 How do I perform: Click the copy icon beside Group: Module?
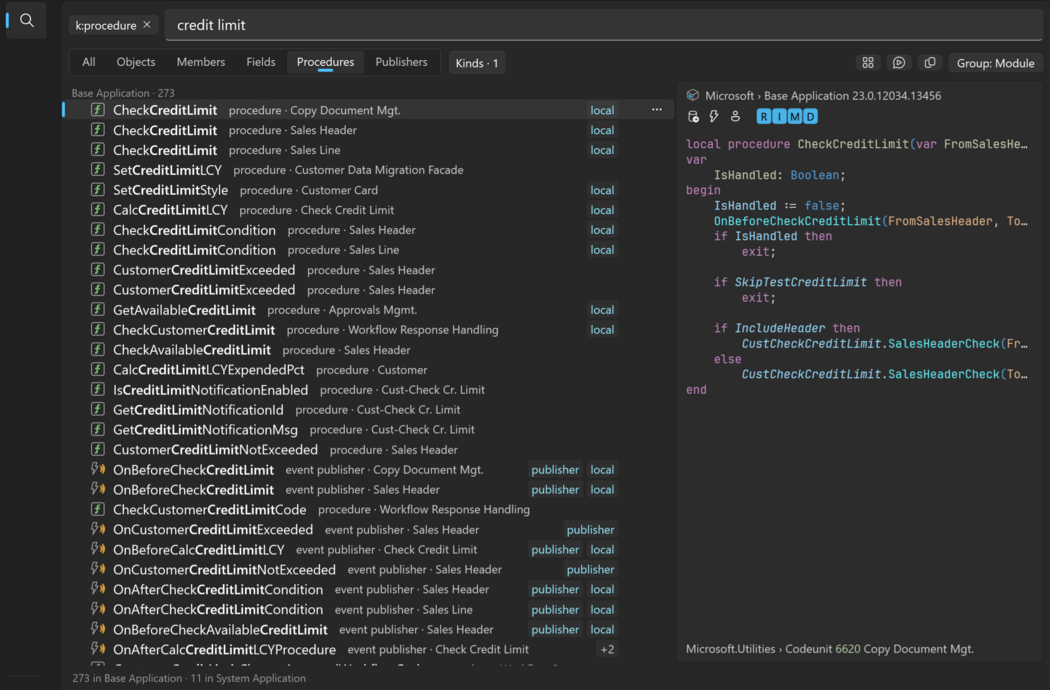930,63
